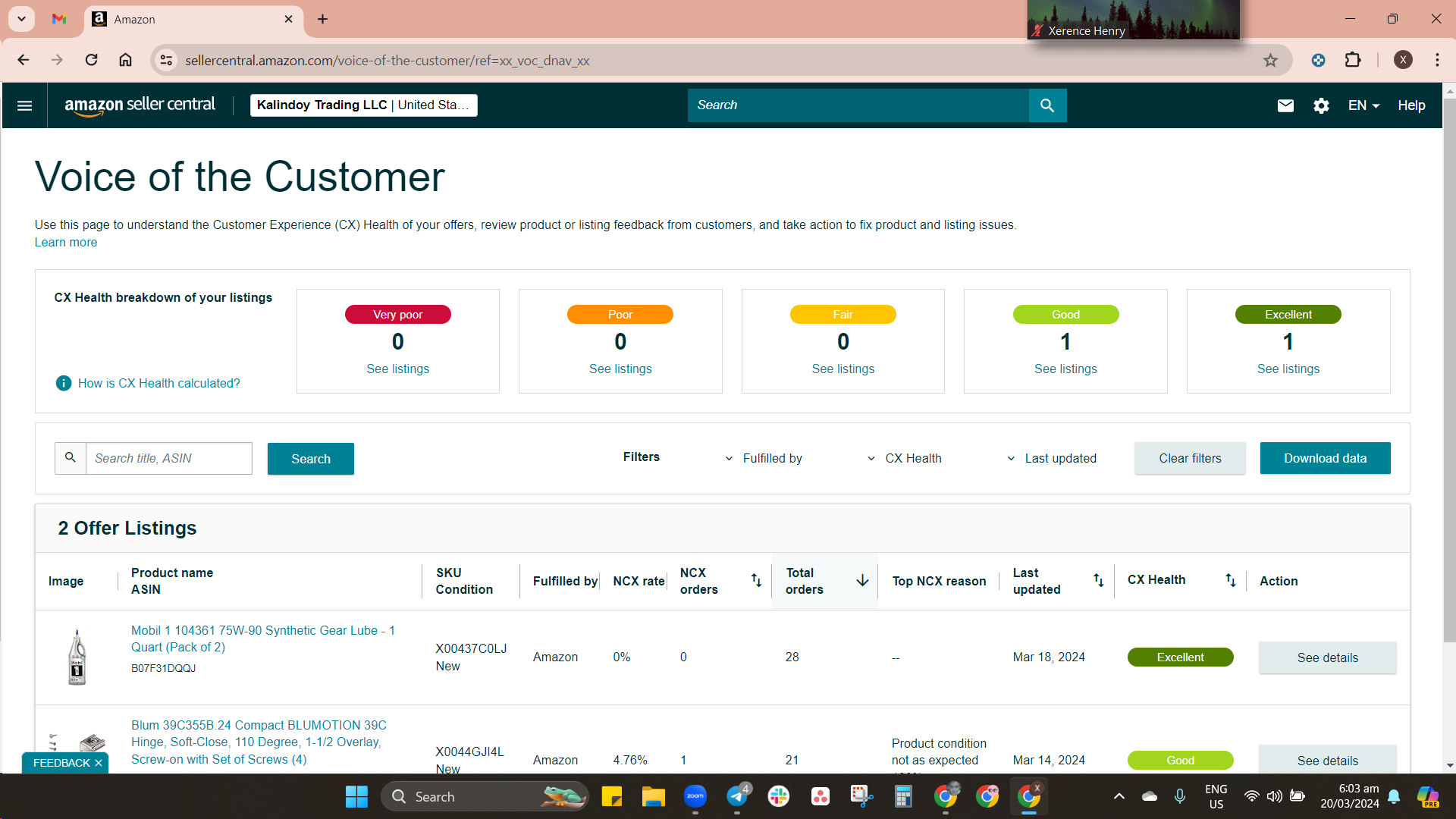
Task: Select the Amazon browser tab
Action: pos(193,19)
